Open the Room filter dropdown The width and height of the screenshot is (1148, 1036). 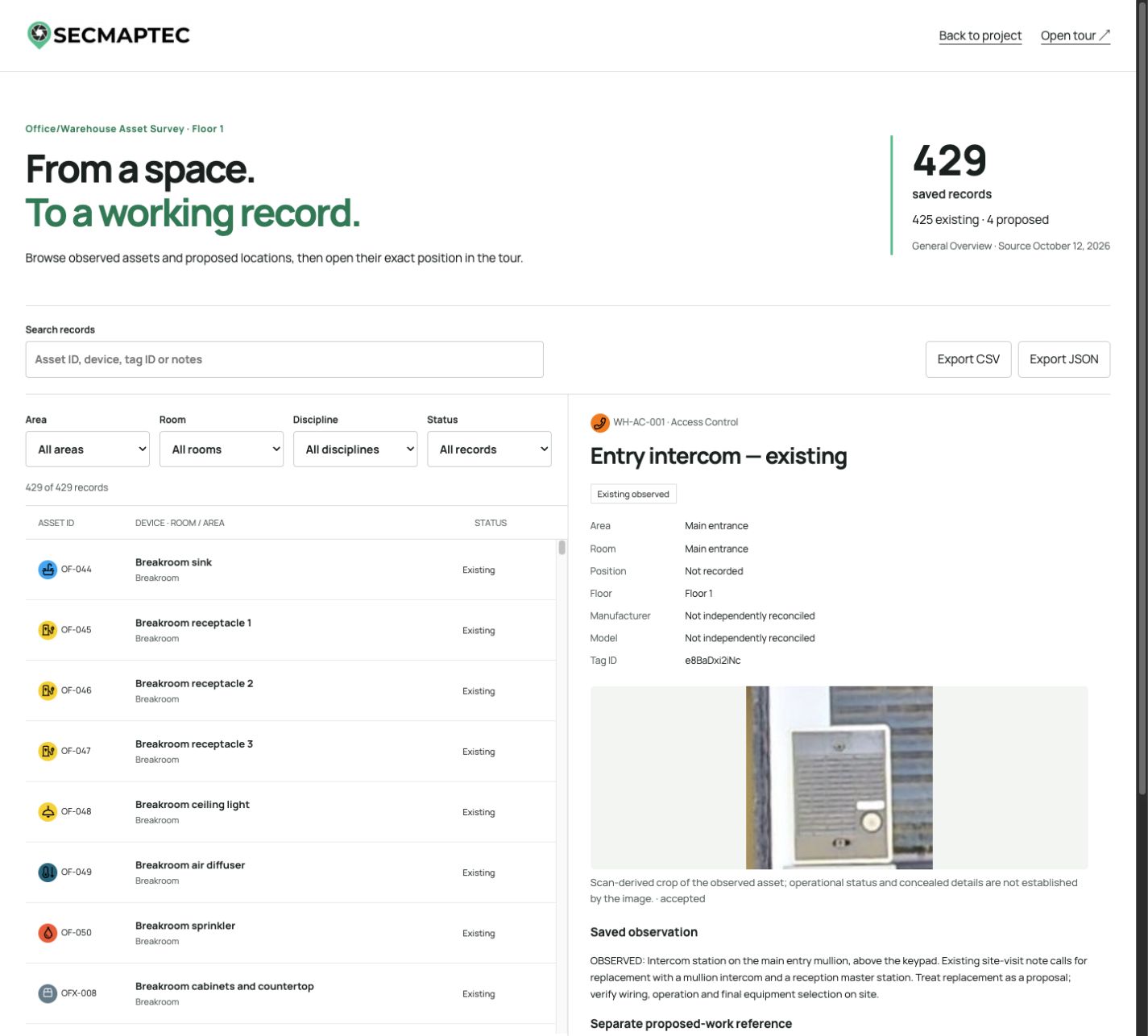(x=222, y=449)
